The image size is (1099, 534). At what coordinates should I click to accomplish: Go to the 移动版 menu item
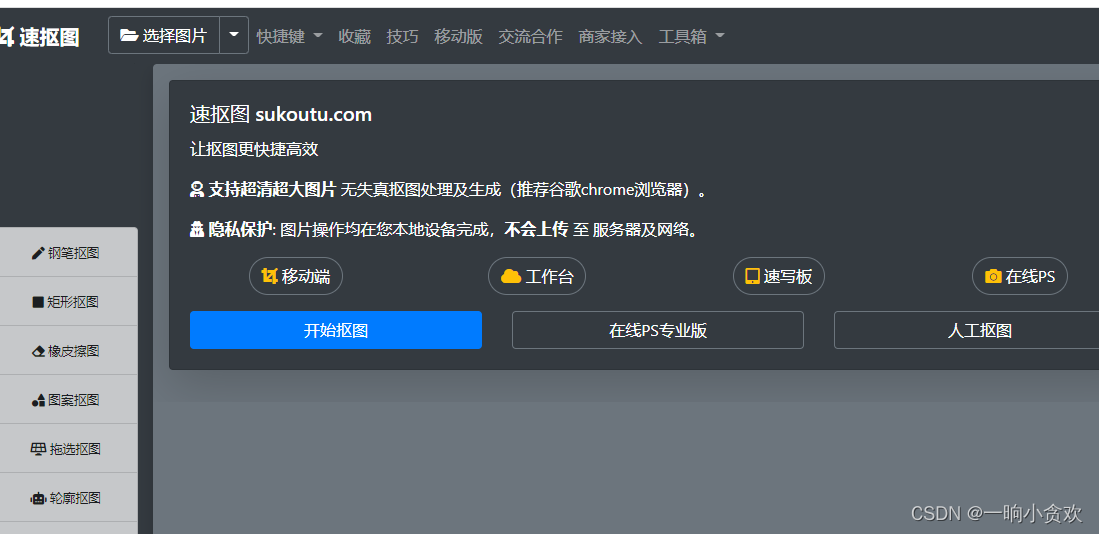(x=458, y=36)
